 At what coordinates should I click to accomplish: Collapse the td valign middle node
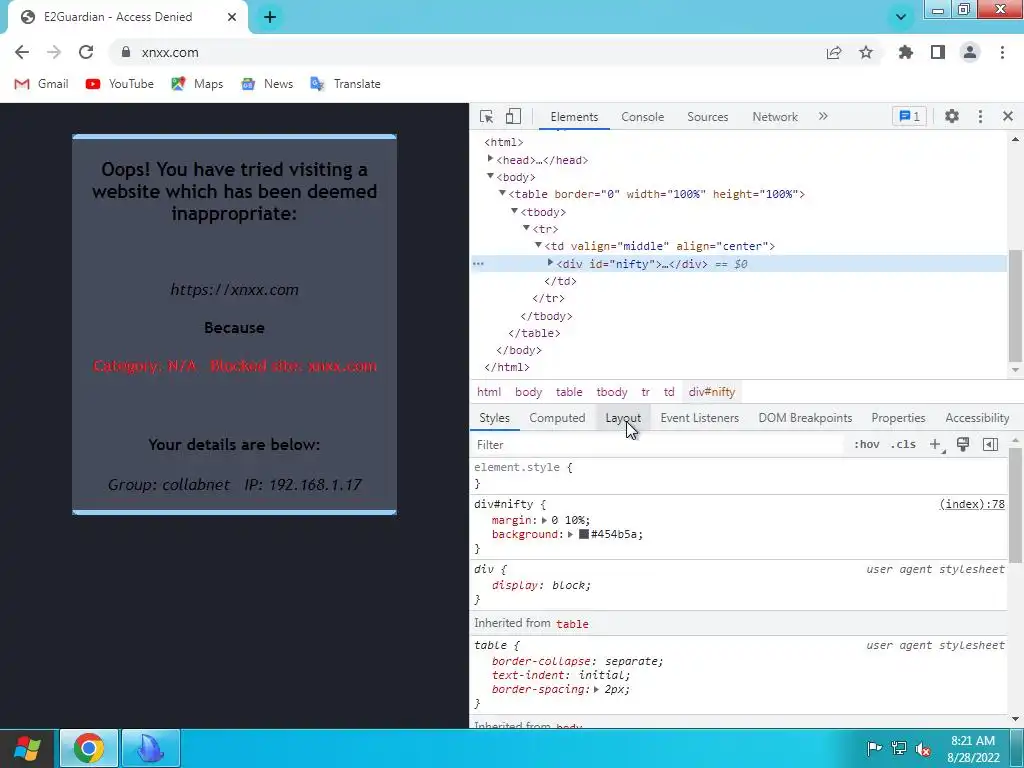538,245
